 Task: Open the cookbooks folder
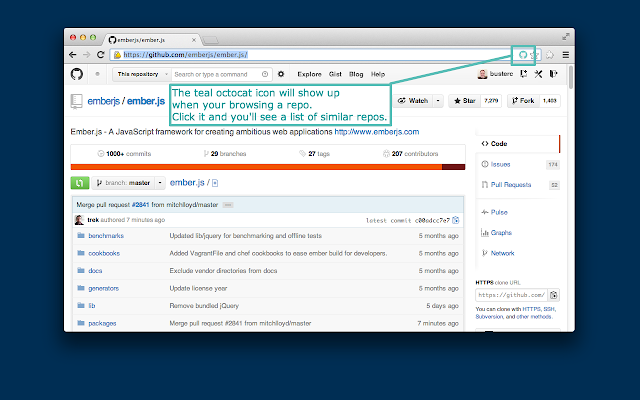point(104,253)
